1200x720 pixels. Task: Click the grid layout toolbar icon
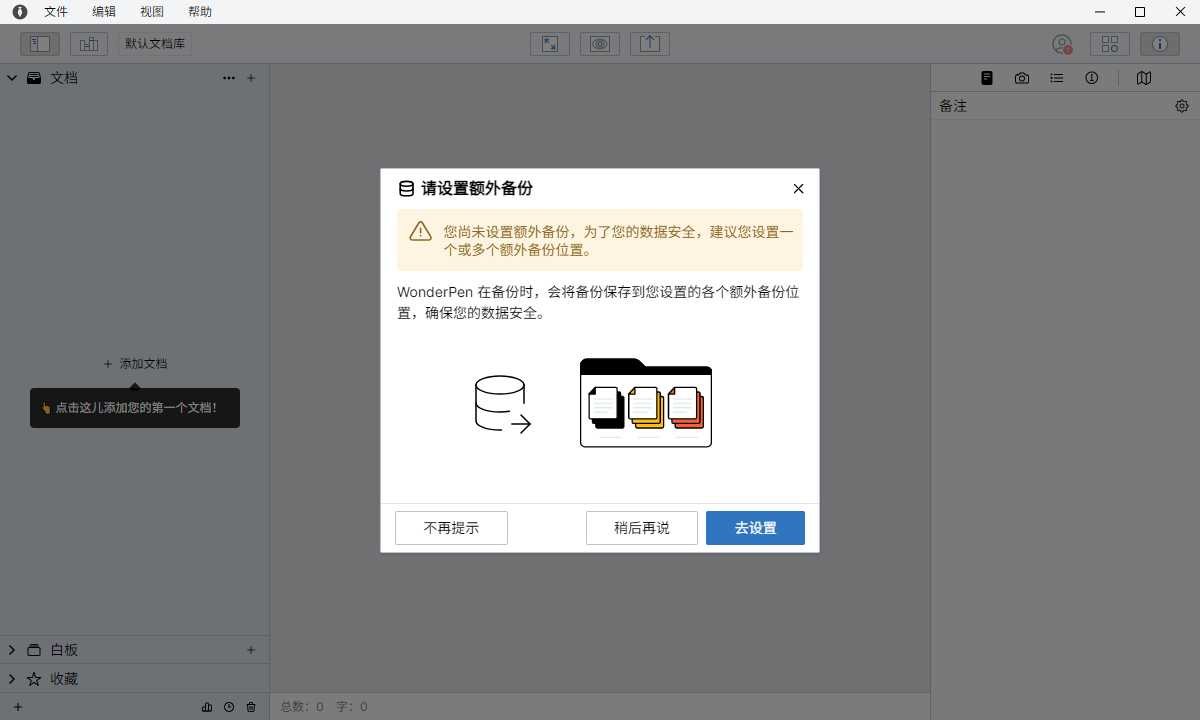tap(1110, 44)
